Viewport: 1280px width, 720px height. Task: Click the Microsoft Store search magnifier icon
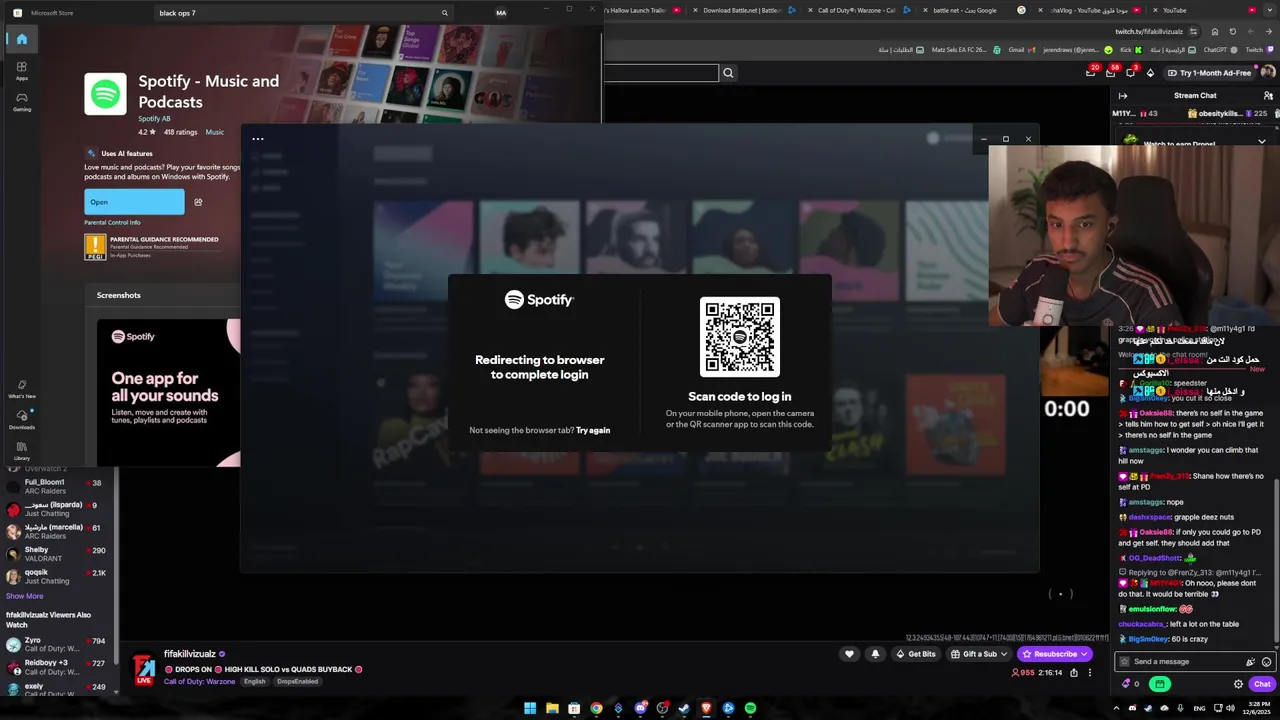[445, 13]
